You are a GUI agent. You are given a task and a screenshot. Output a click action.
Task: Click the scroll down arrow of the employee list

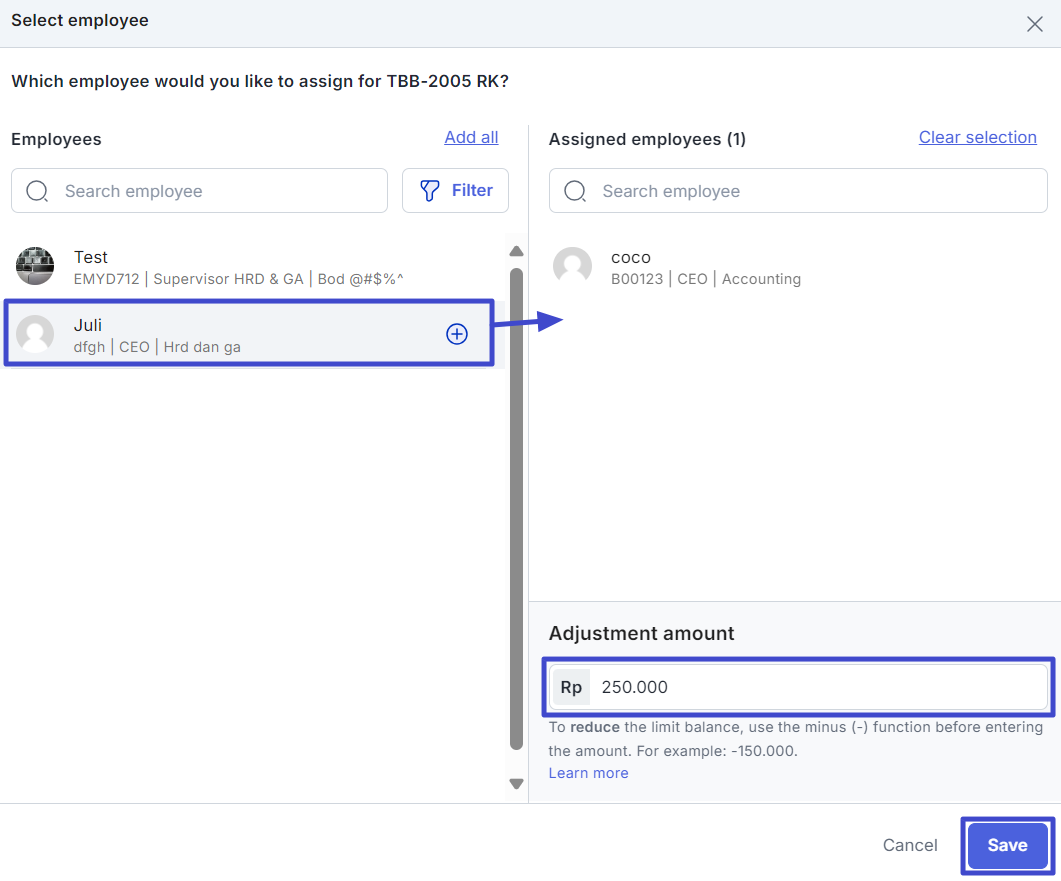click(x=516, y=784)
